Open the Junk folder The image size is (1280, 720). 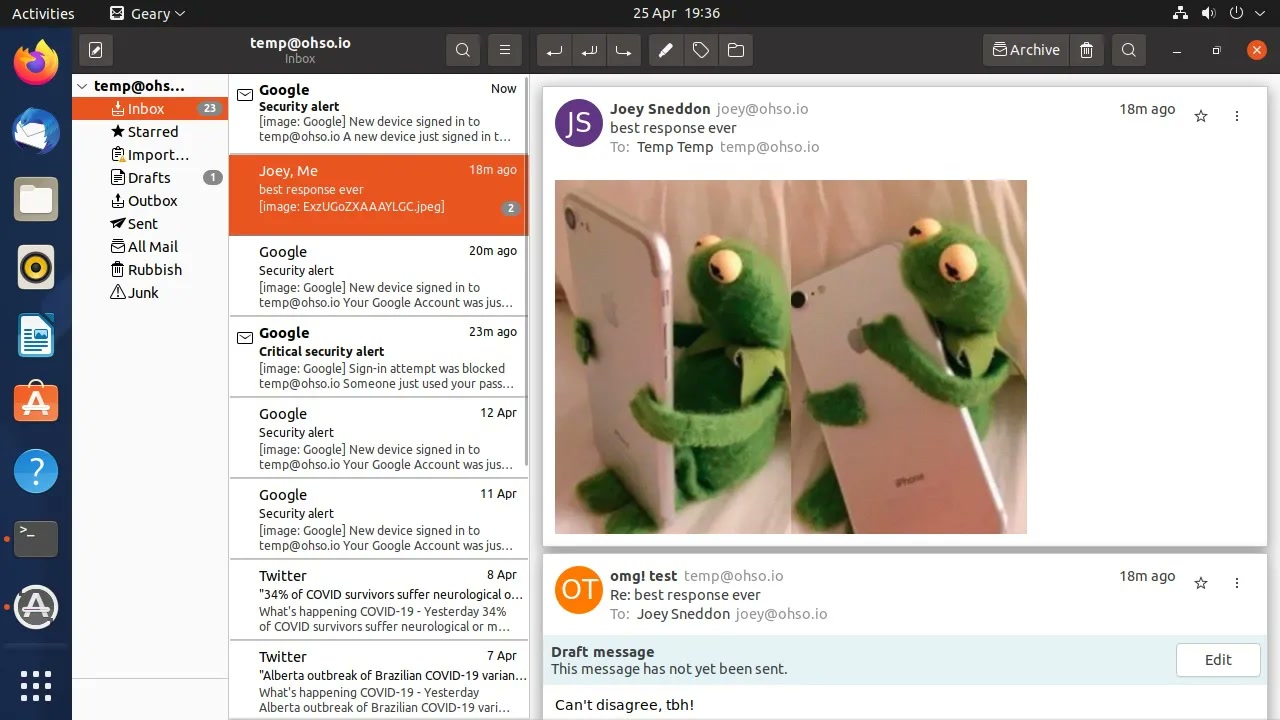click(x=150, y=292)
